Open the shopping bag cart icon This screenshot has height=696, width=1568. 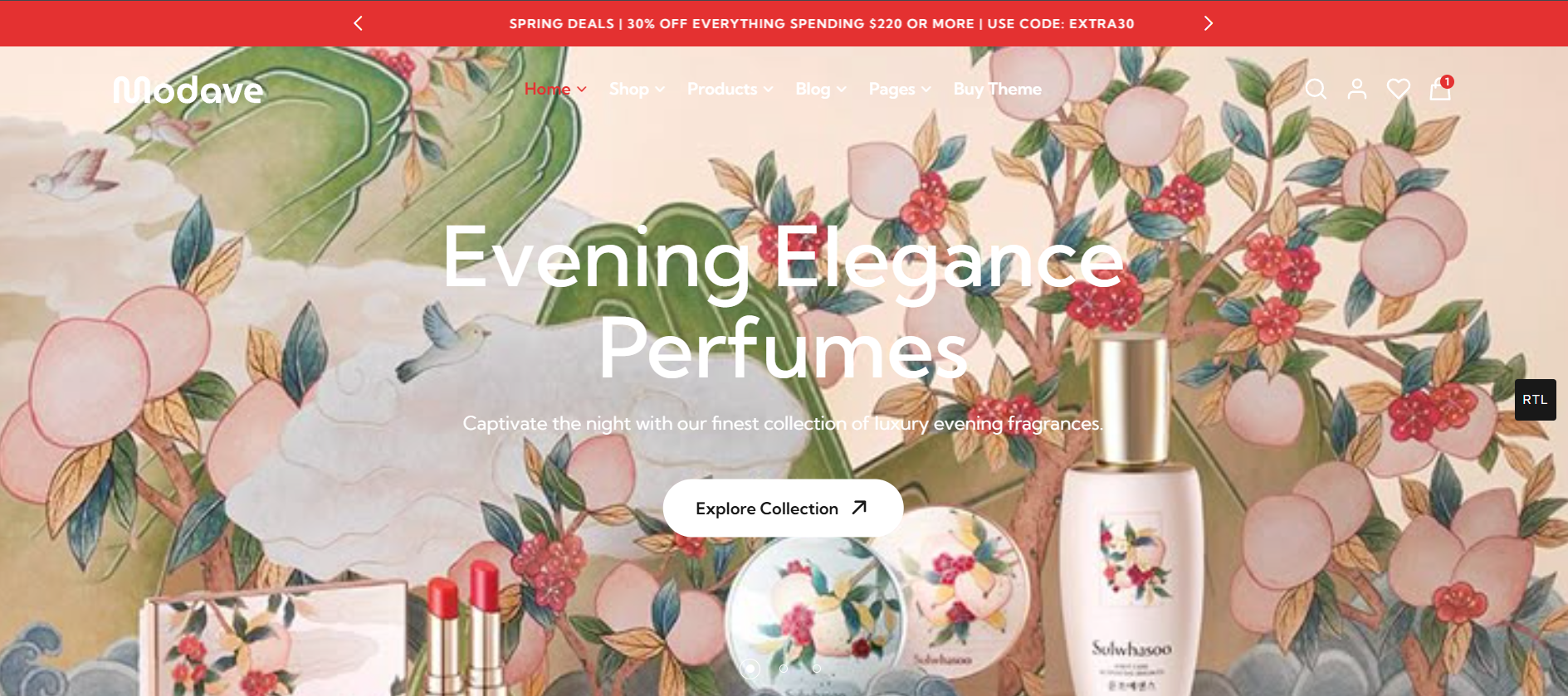(x=1441, y=88)
